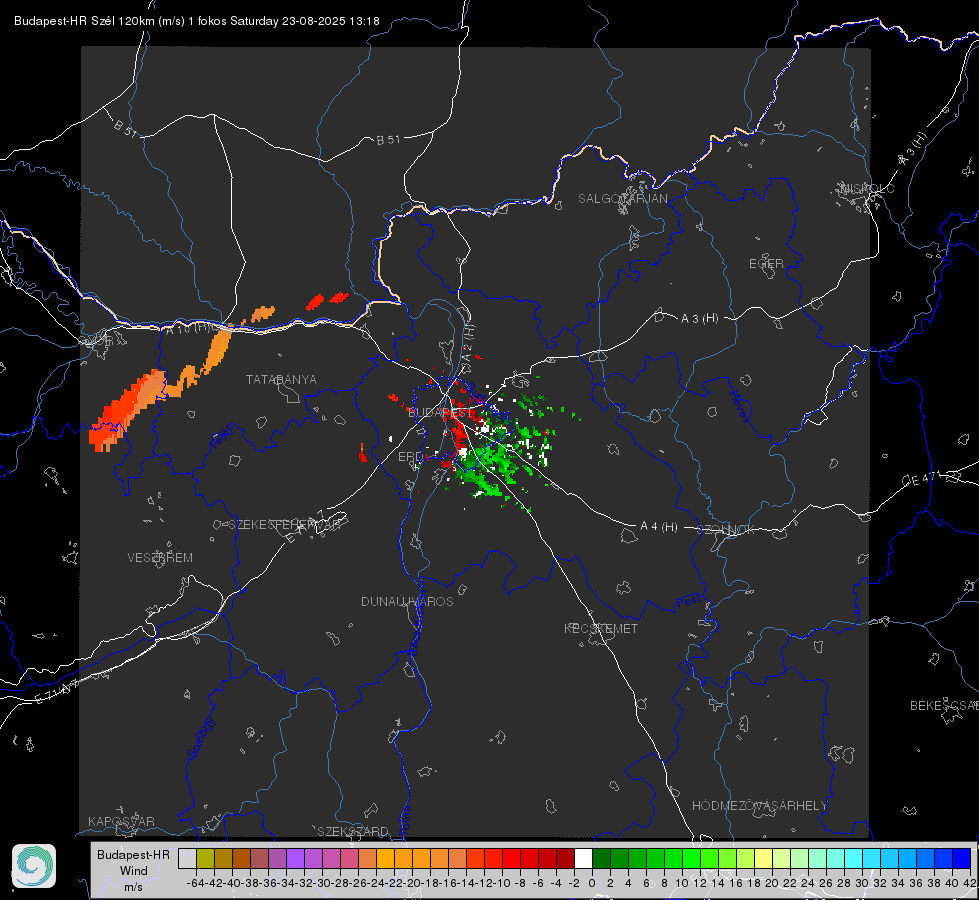This screenshot has width=979, height=900.
Task: Click the '-64' value on the legend scale
Action: click(196, 883)
